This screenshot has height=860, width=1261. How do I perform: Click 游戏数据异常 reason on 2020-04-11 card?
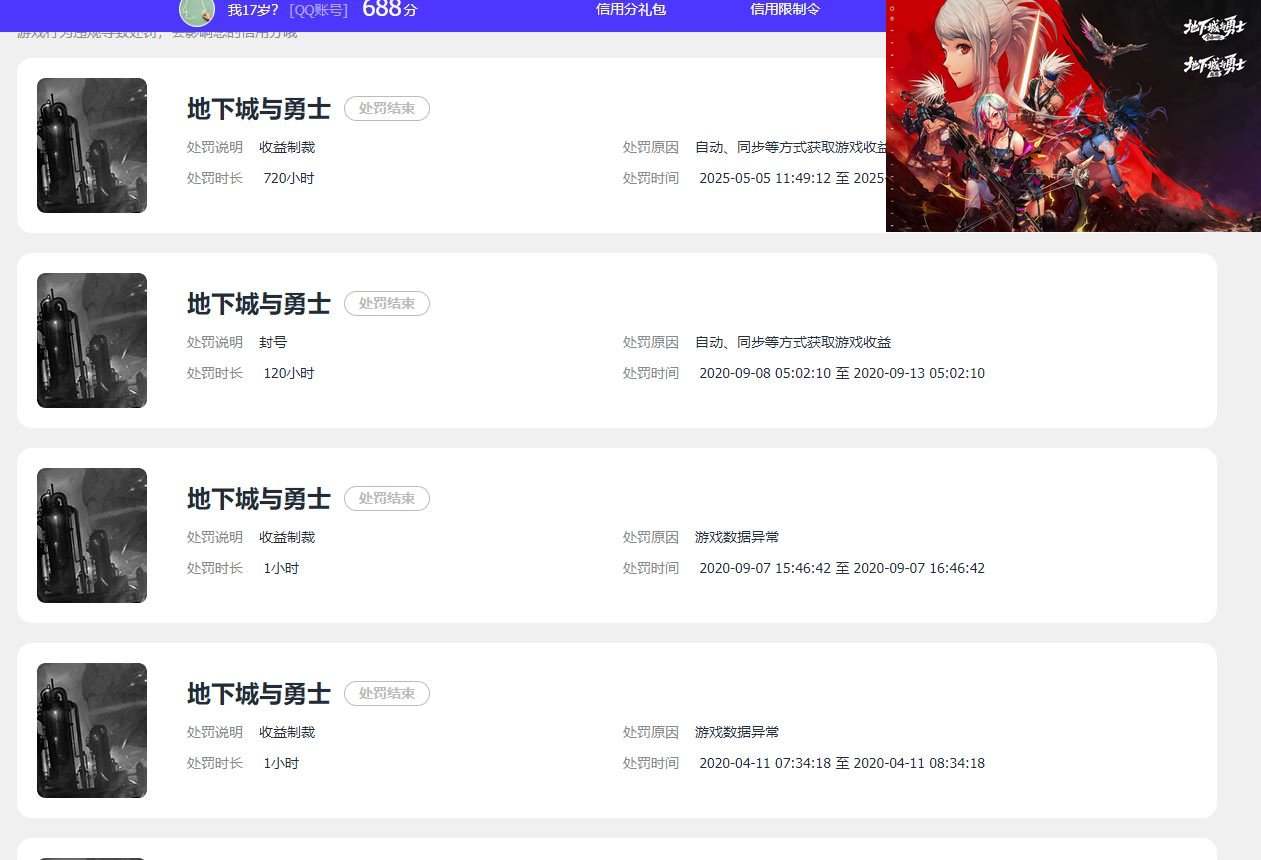point(737,732)
